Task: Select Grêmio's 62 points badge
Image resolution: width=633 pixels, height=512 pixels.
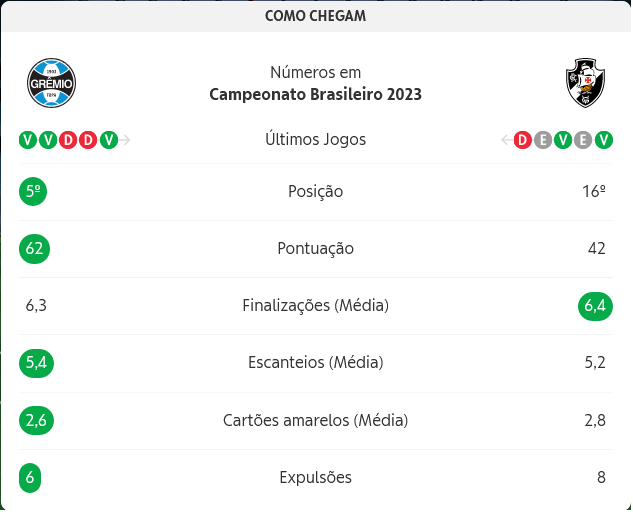Action: click(35, 248)
